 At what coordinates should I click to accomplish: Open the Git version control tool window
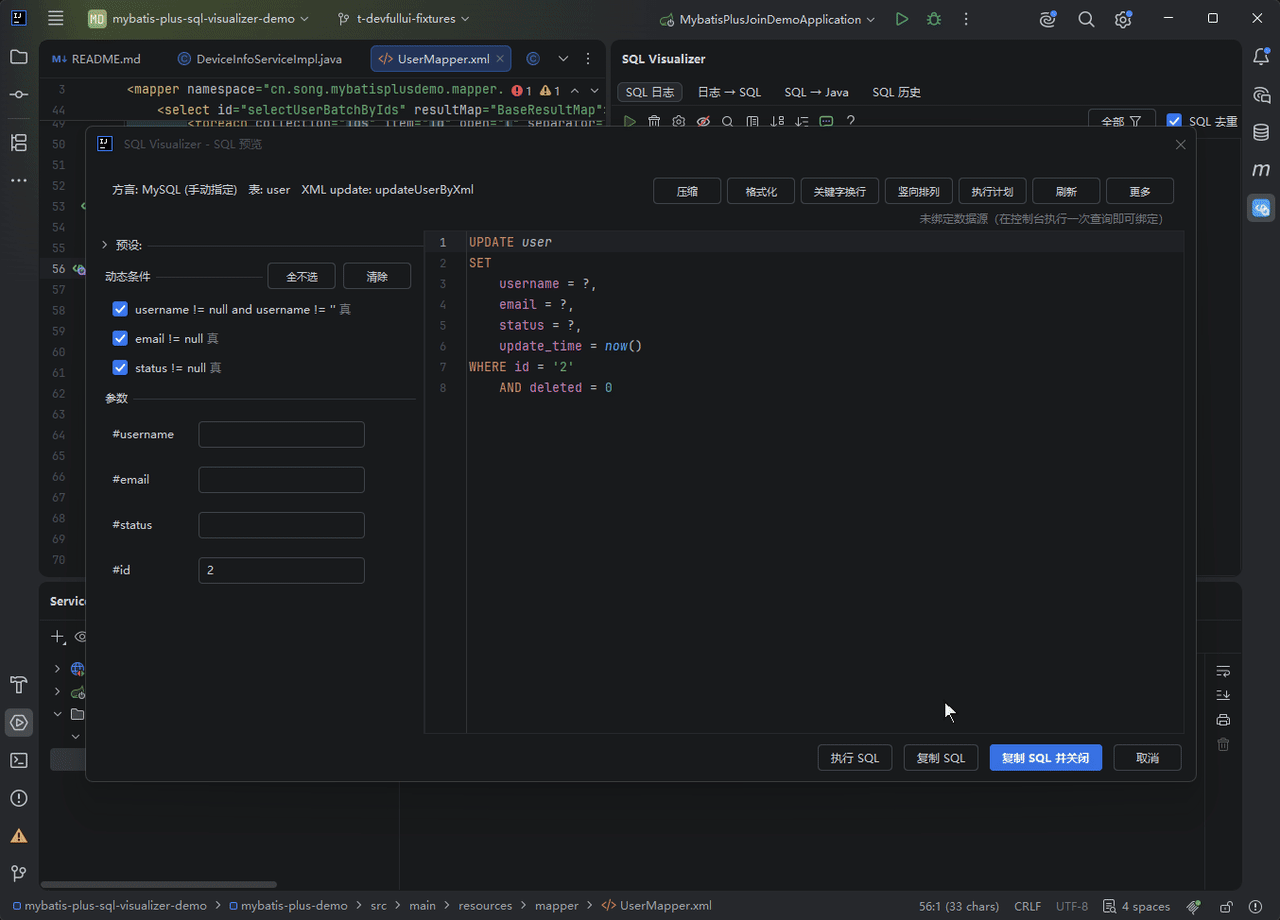coord(19,873)
